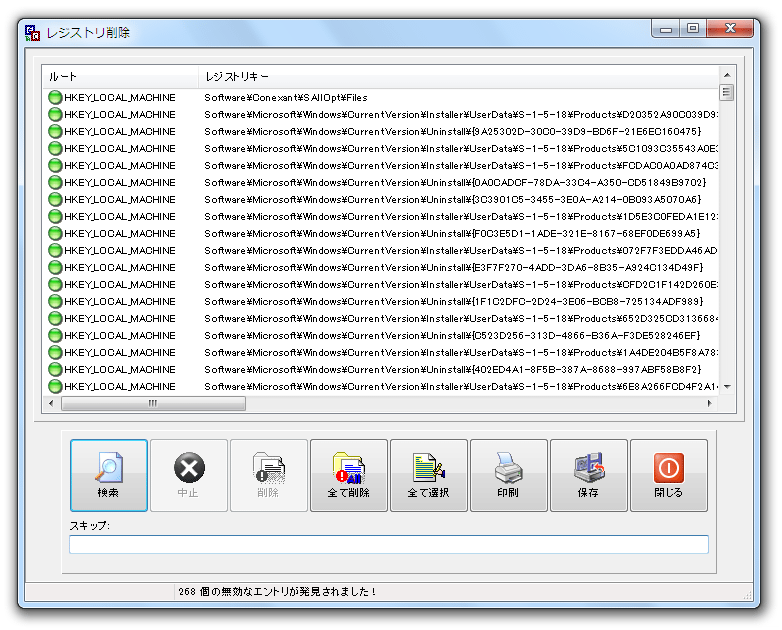Click the 全て選択 select all button
Image resolution: width=782 pixels, height=630 pixels.
[x=429, y=475]
